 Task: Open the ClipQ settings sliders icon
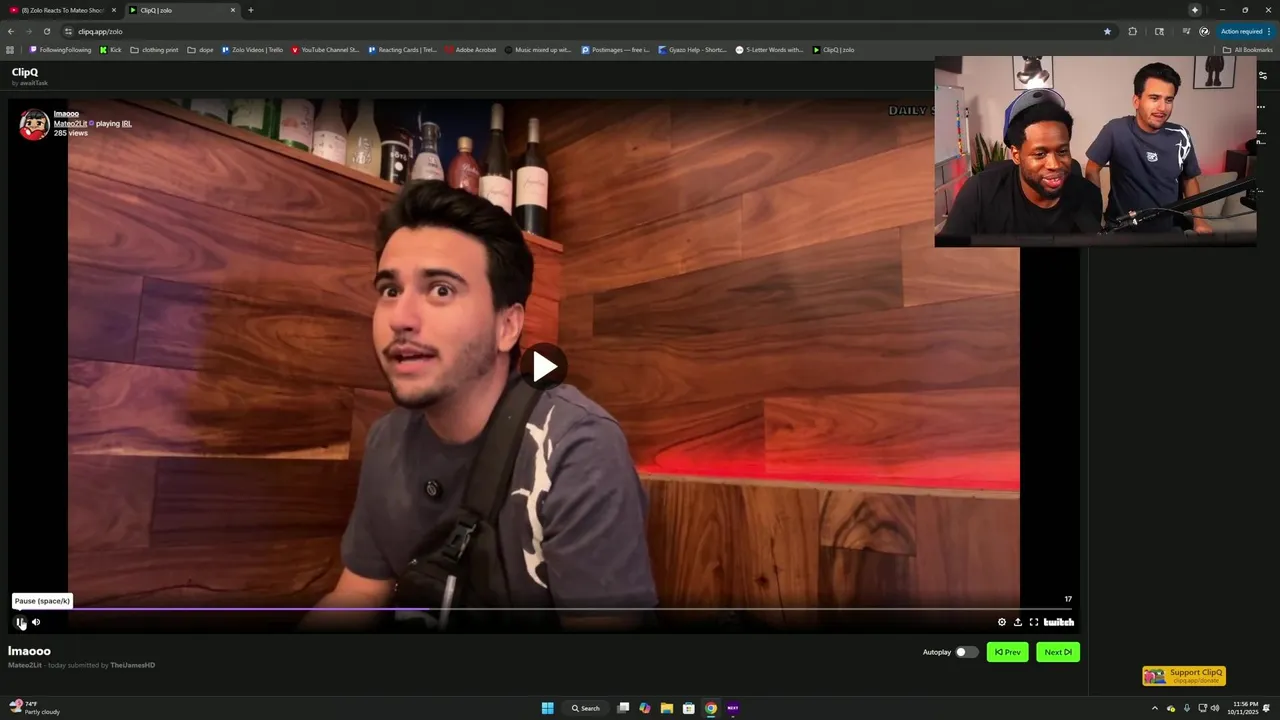tap(1263, 76)
